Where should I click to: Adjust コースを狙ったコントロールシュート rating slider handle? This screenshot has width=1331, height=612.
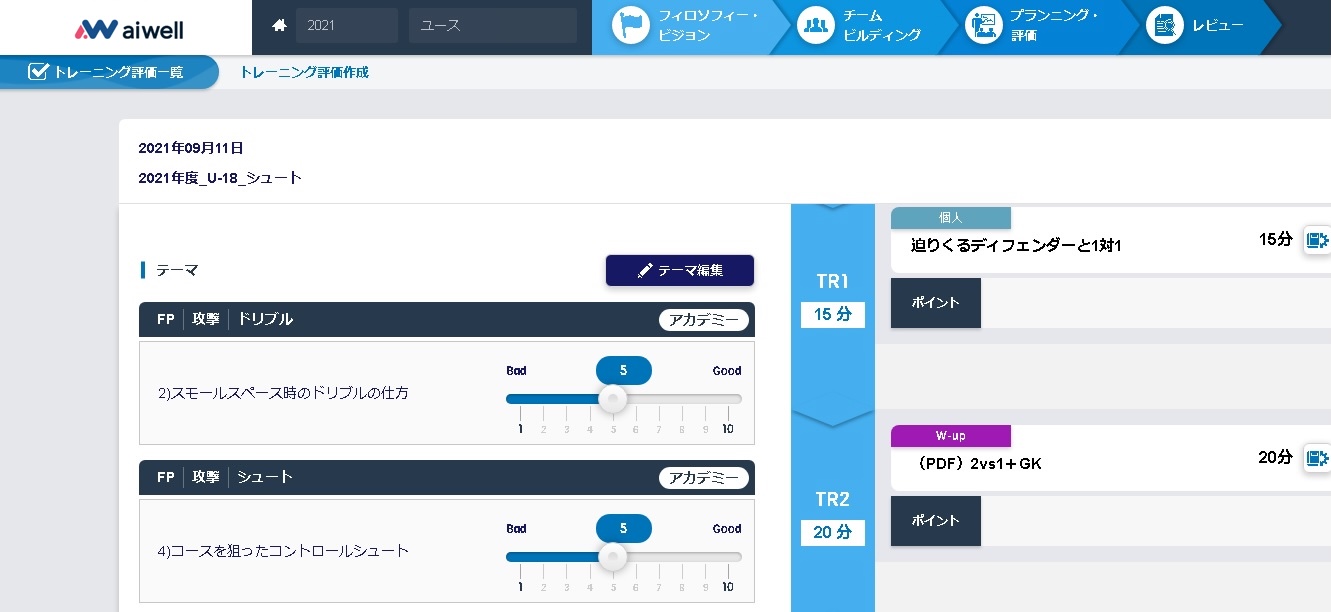coord(612,557)
